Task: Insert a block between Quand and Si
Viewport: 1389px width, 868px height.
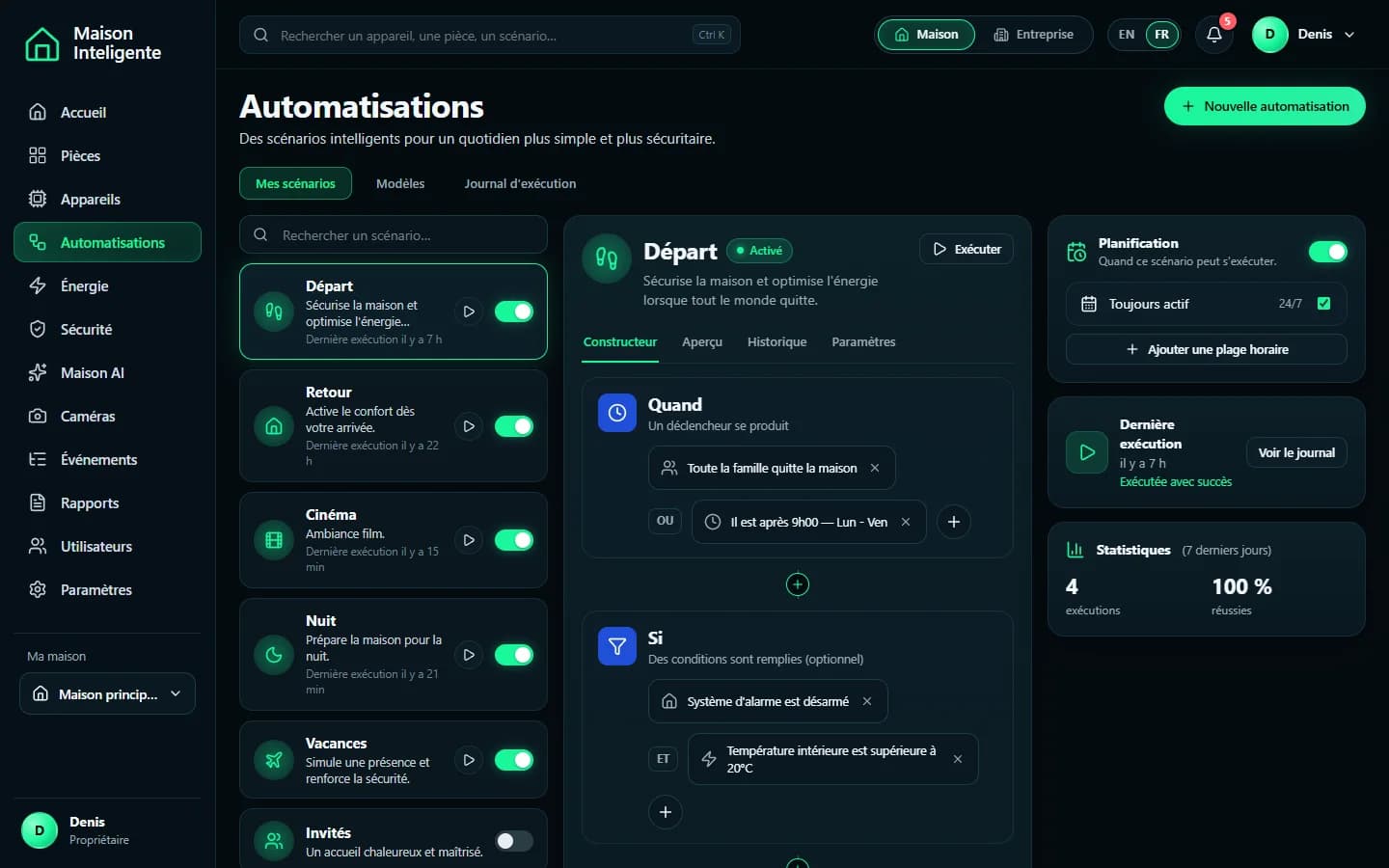Action: (798, 584)
